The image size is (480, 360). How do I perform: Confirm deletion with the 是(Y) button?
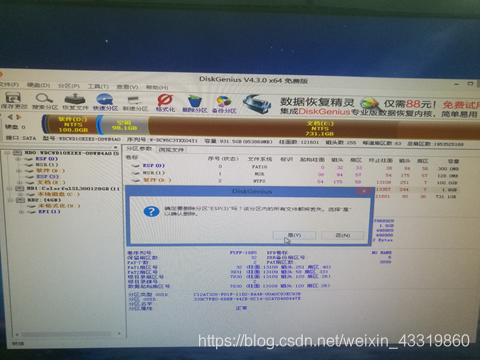tap(294, 235)
